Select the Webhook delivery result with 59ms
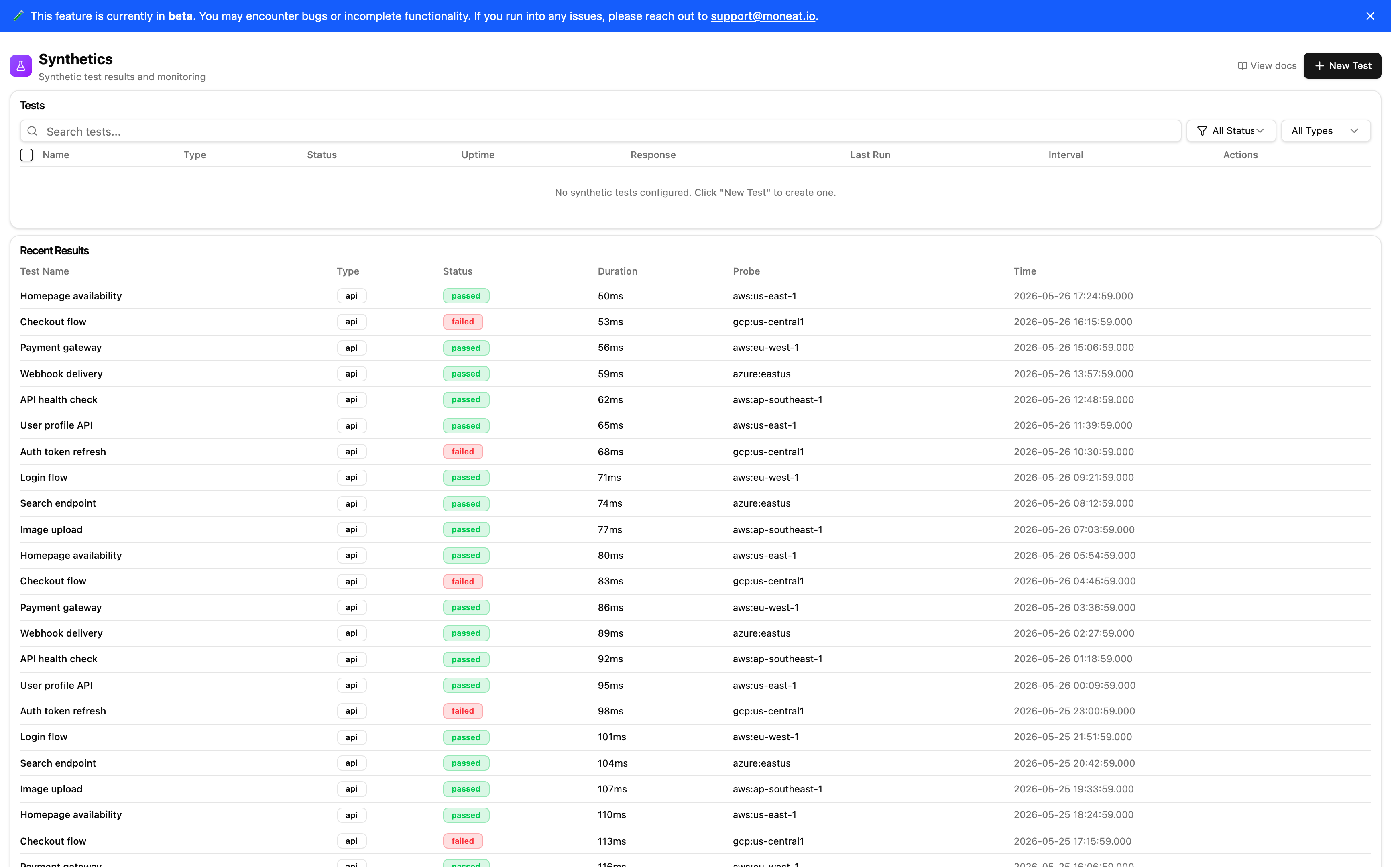Viewport: 1400px width, 867px height. (x=695, y=374)
